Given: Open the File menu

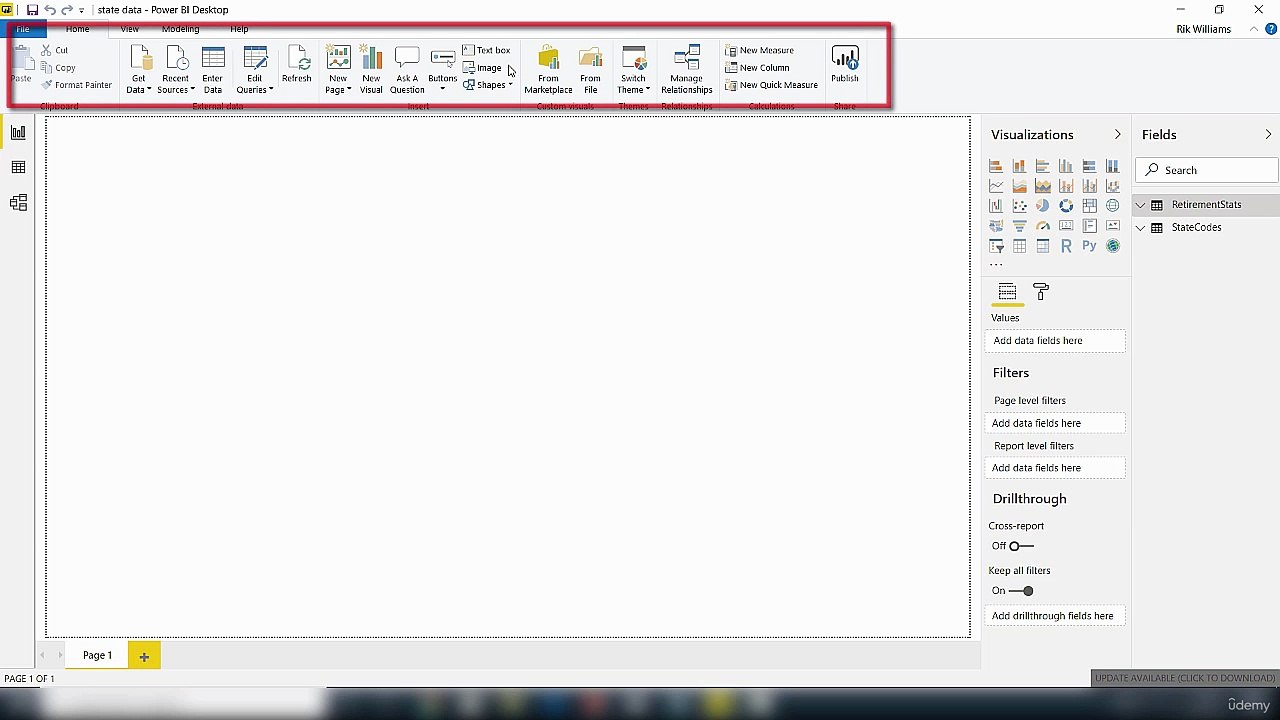Looking at the screenshot, I should [23, 29].
